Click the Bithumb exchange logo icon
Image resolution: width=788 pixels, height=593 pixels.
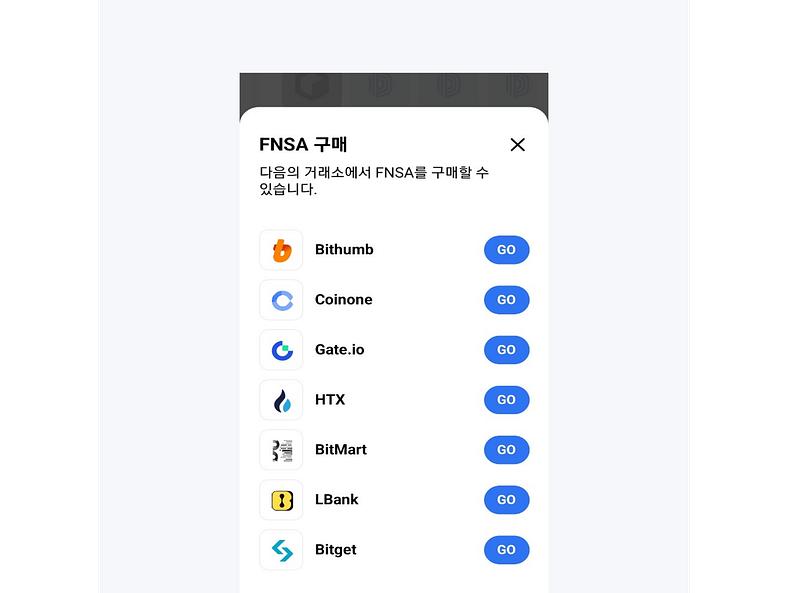click(x=281, y=250)
